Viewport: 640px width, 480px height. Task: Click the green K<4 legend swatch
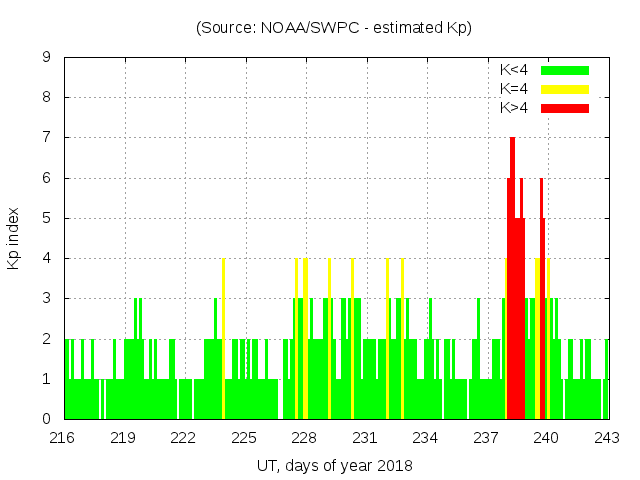pos(565,70)
